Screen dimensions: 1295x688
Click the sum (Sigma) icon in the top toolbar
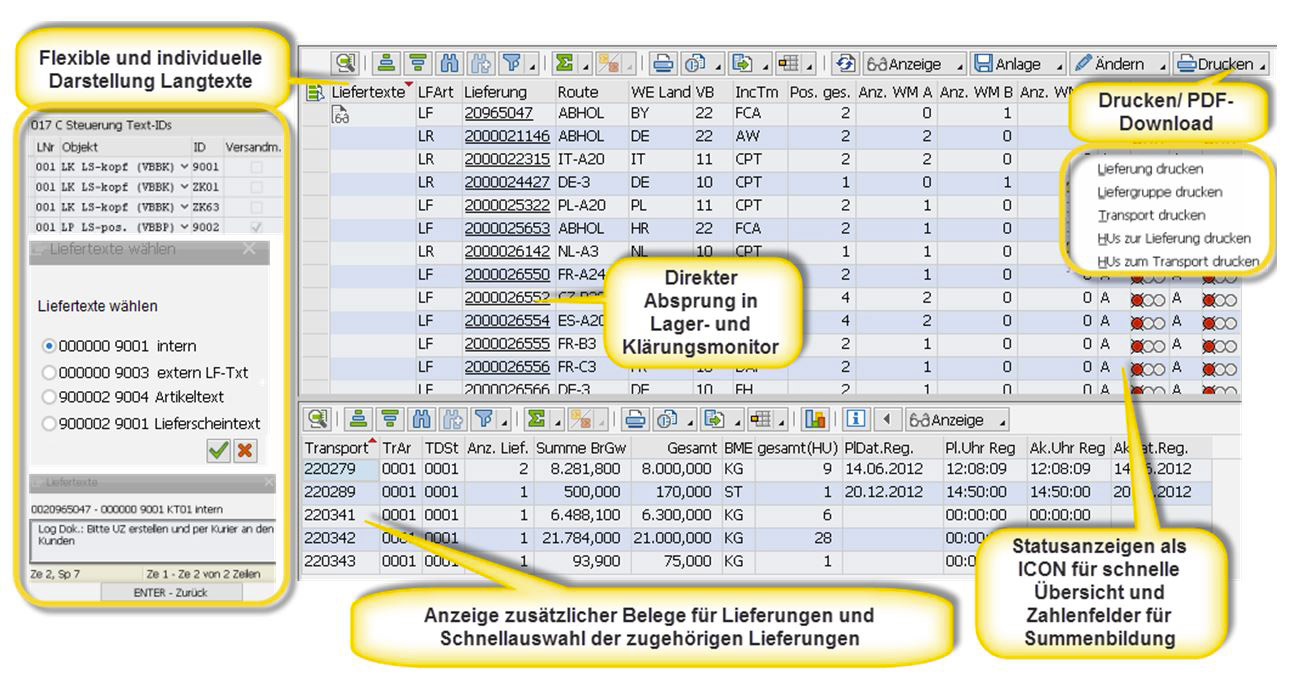564,63
